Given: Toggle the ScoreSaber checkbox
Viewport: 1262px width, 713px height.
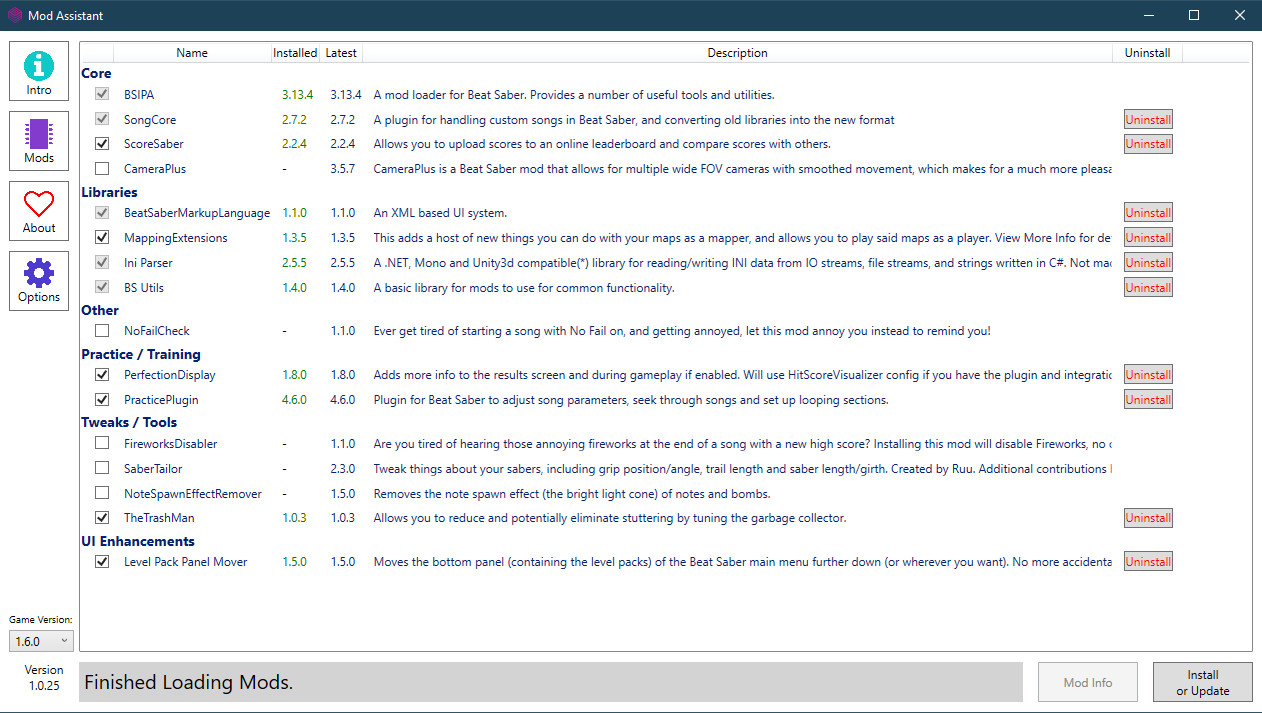Looking at the screenshot, I should click(x=102, y=144).
